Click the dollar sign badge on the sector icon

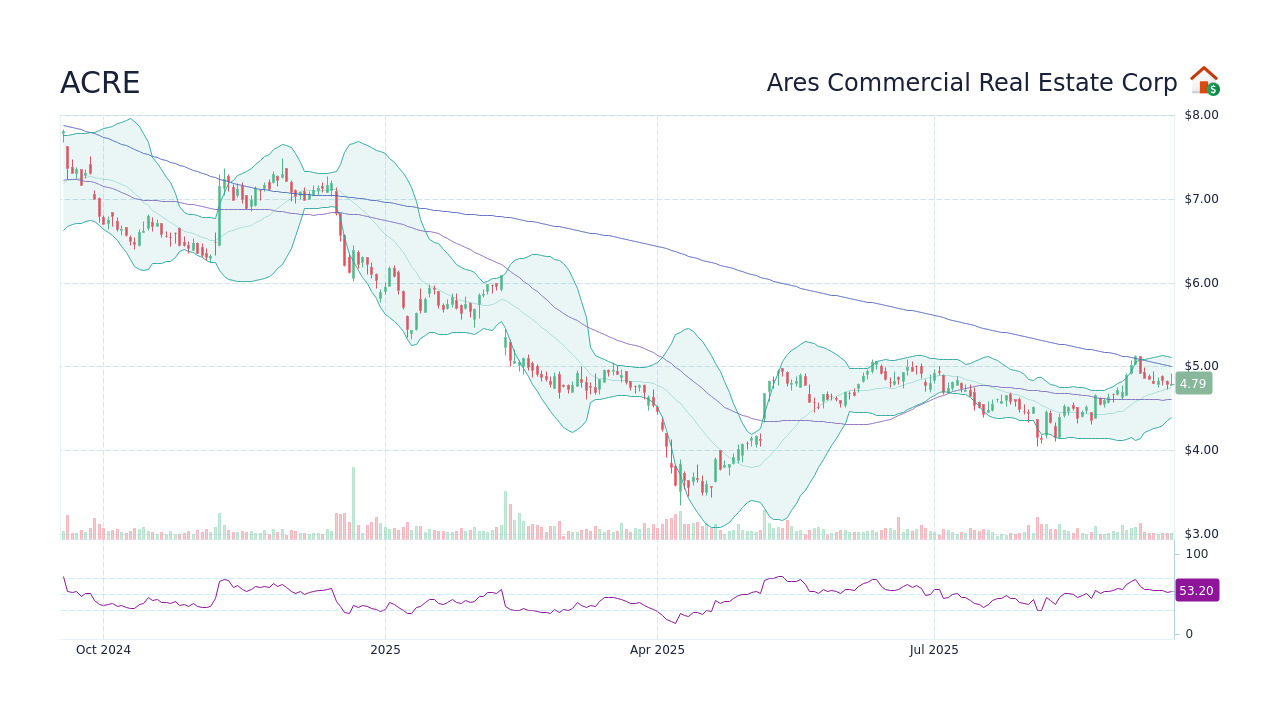coord(1213,91)
